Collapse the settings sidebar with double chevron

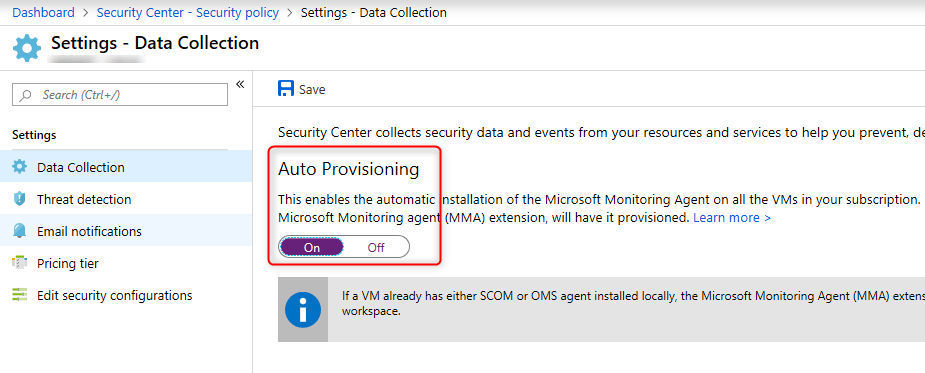(x=240, y=84)
